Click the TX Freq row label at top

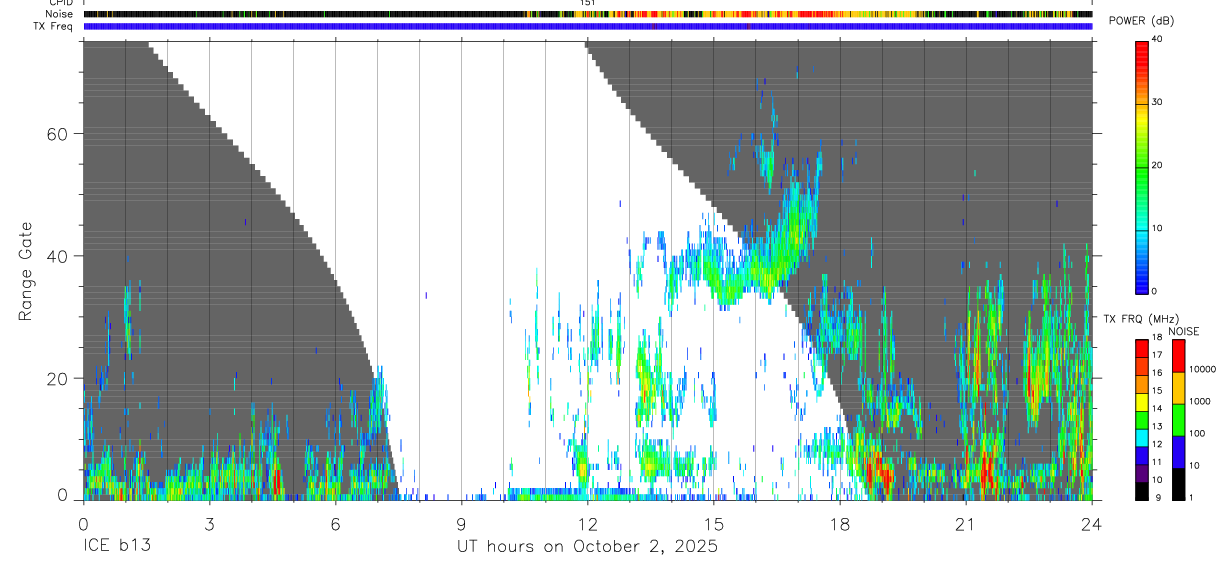[54, 26]
